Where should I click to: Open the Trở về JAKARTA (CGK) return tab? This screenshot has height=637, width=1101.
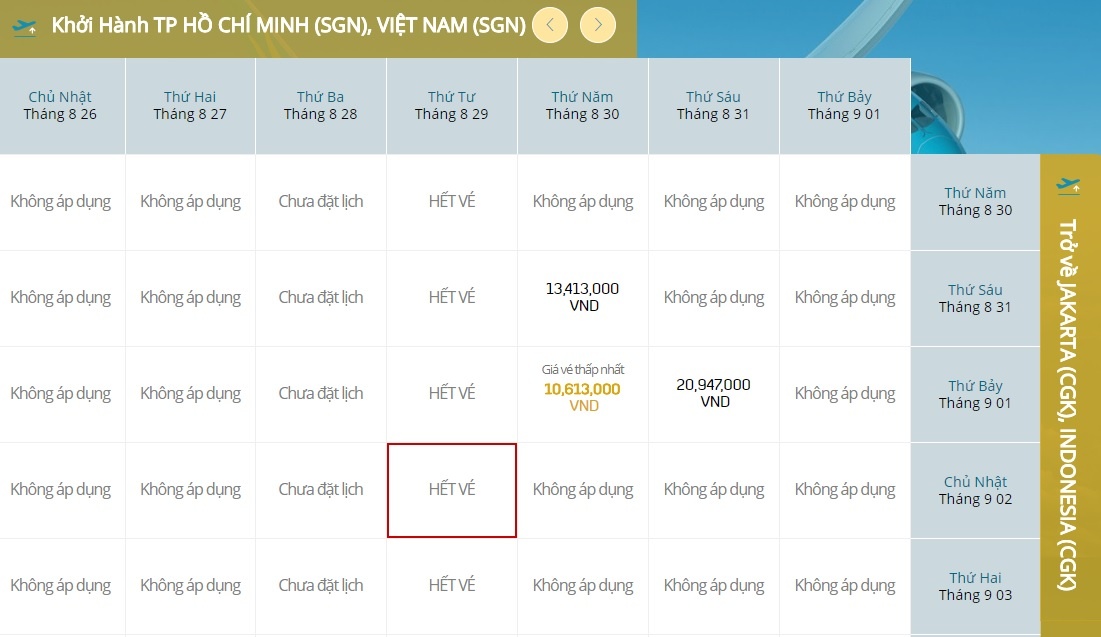pos(1070,420)
